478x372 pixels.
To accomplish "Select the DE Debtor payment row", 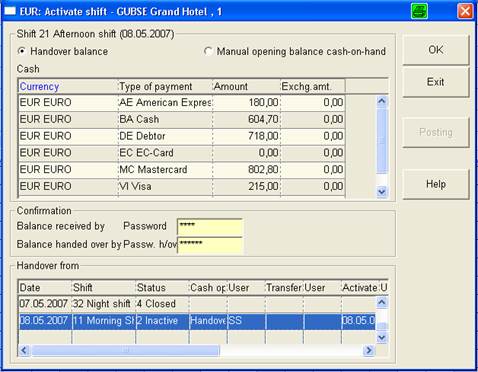I will point(182,136).
